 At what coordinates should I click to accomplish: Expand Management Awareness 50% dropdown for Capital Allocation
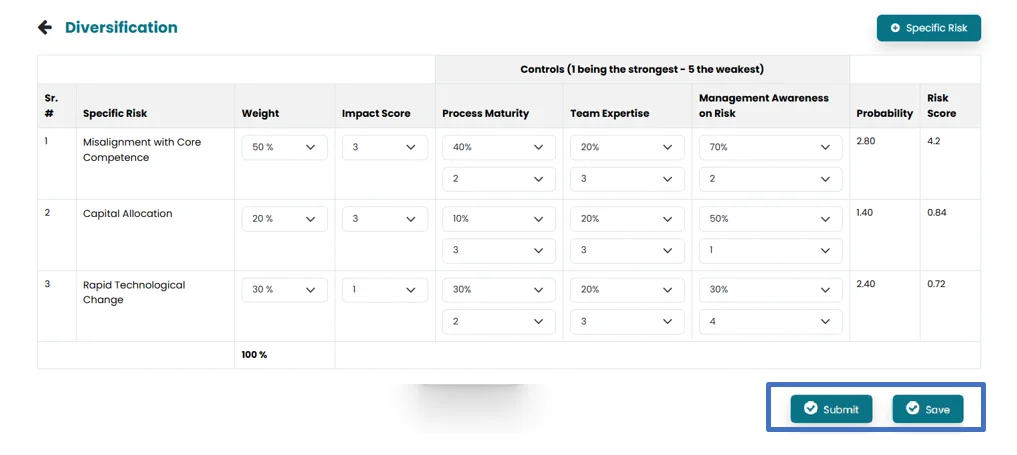(x=770, y=218)
